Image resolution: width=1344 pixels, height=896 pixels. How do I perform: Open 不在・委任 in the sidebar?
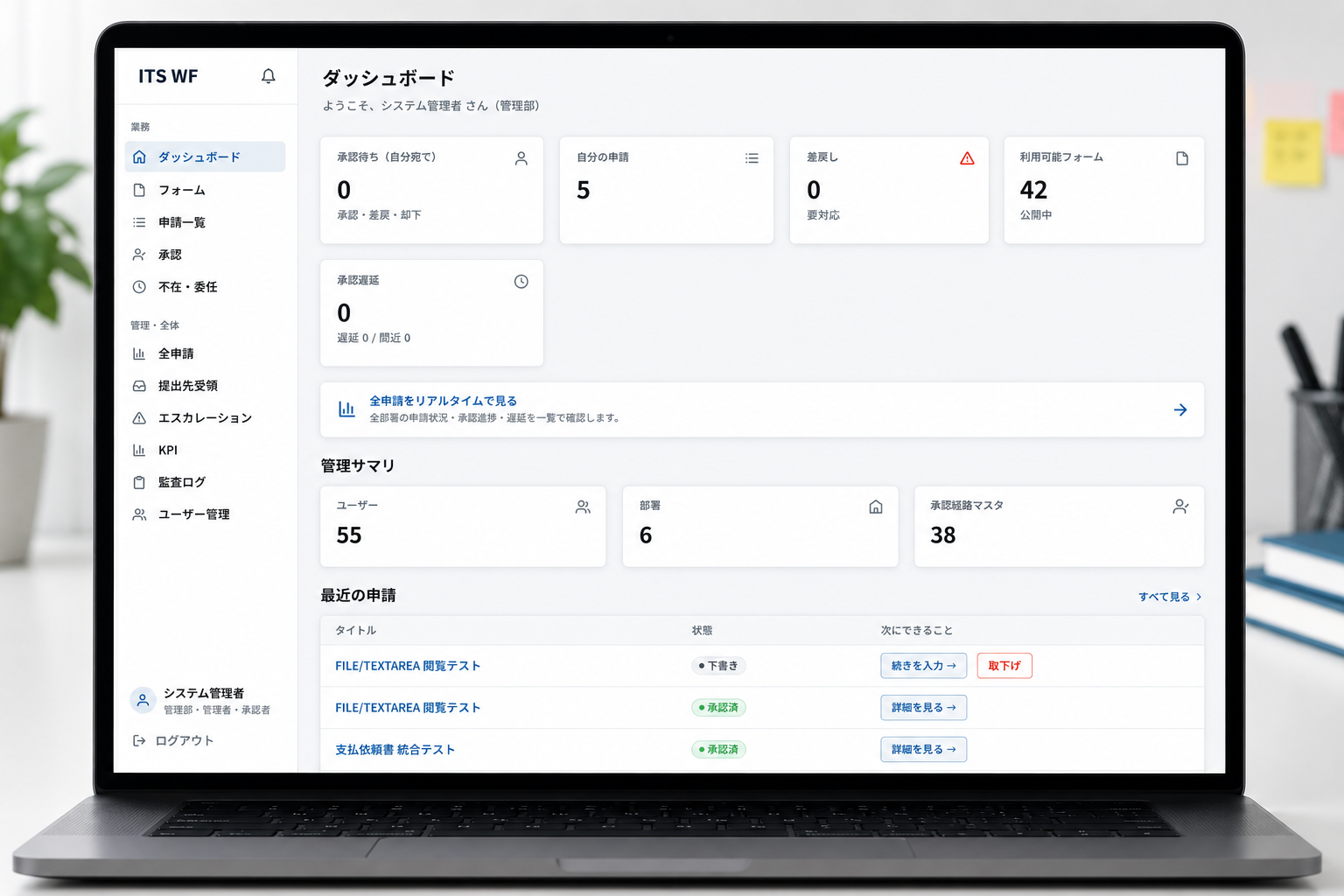(x=205, y=287)
